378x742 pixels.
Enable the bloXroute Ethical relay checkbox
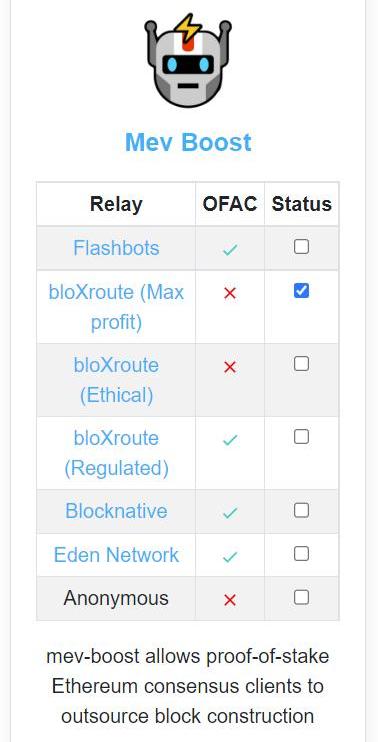[x=301, y=363]
